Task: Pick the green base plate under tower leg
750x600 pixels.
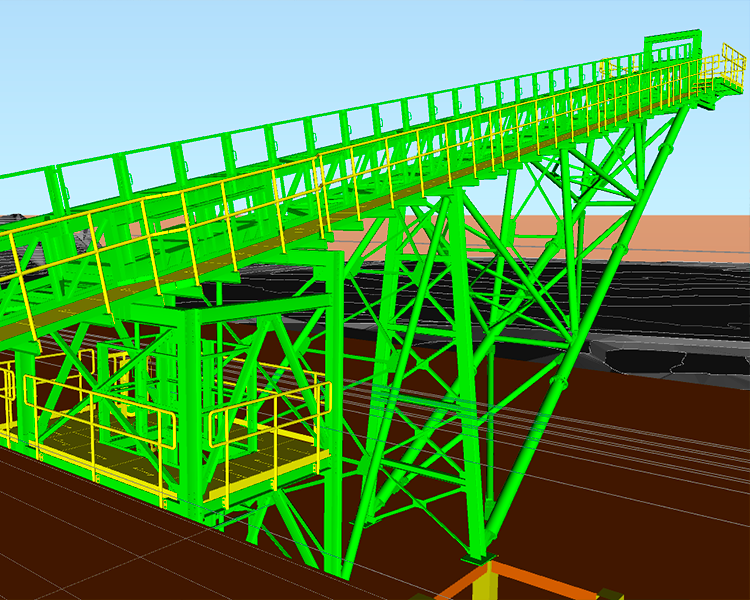Action: tap(478, 559)
